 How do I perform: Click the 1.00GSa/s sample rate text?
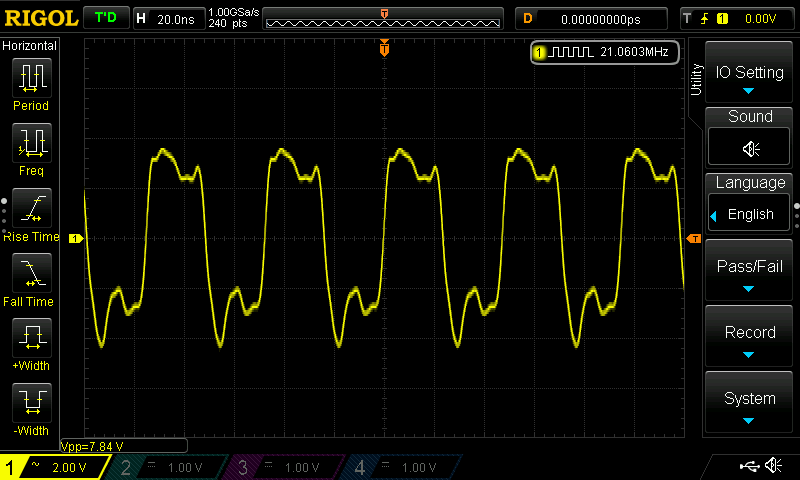pos(234,12)
